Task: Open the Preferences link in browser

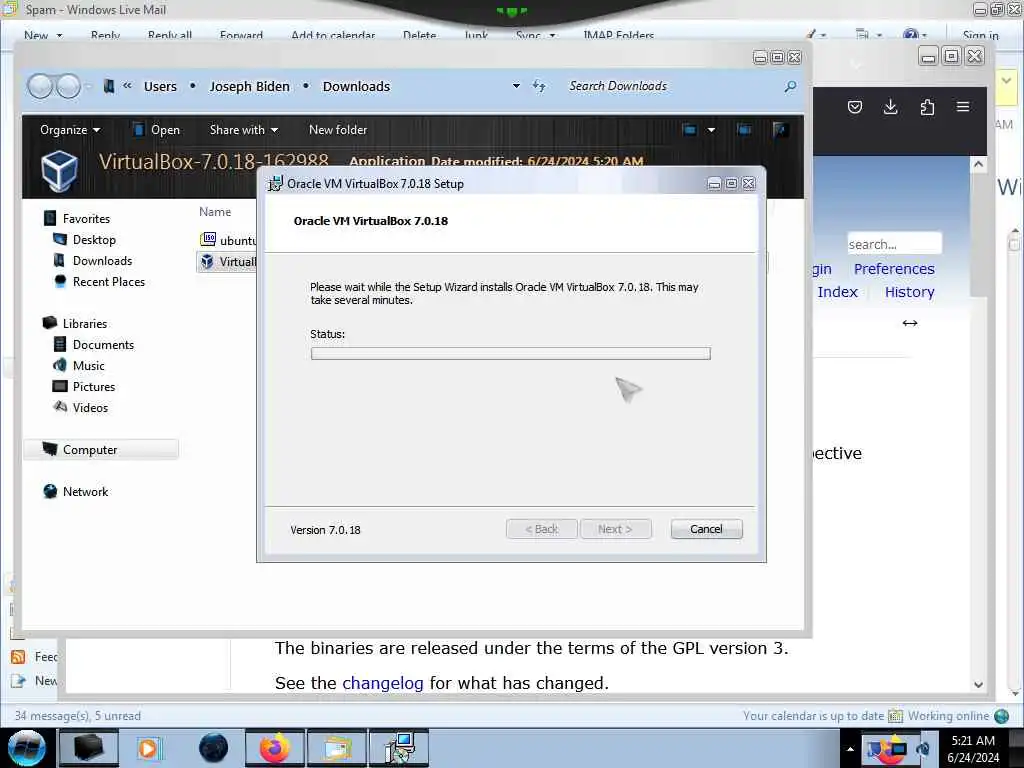Action: pos(894,268)
